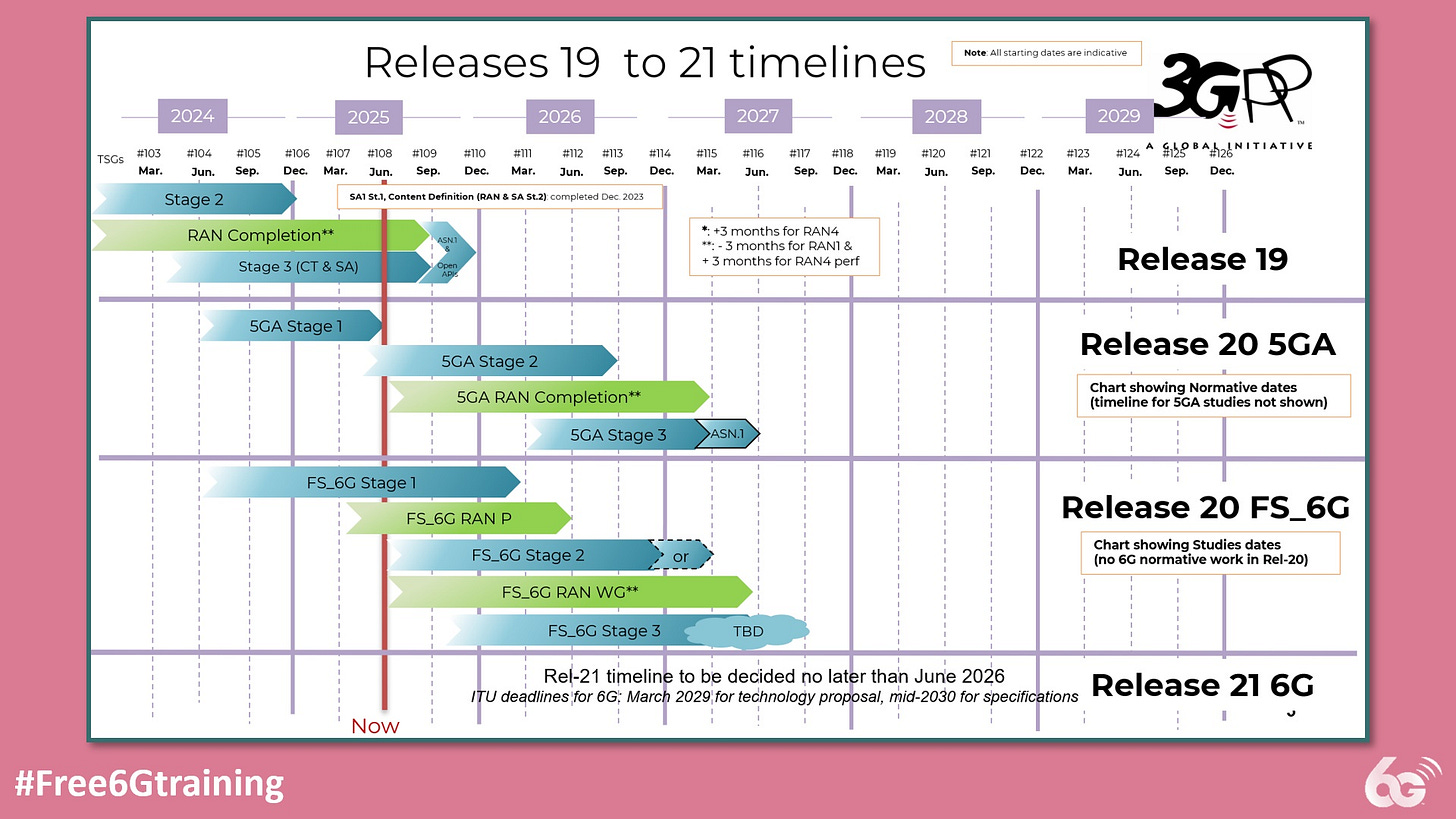This screenshot has height=819, width=1456.
Task: Click the 3GPP logo
Action: (1233, 99)
